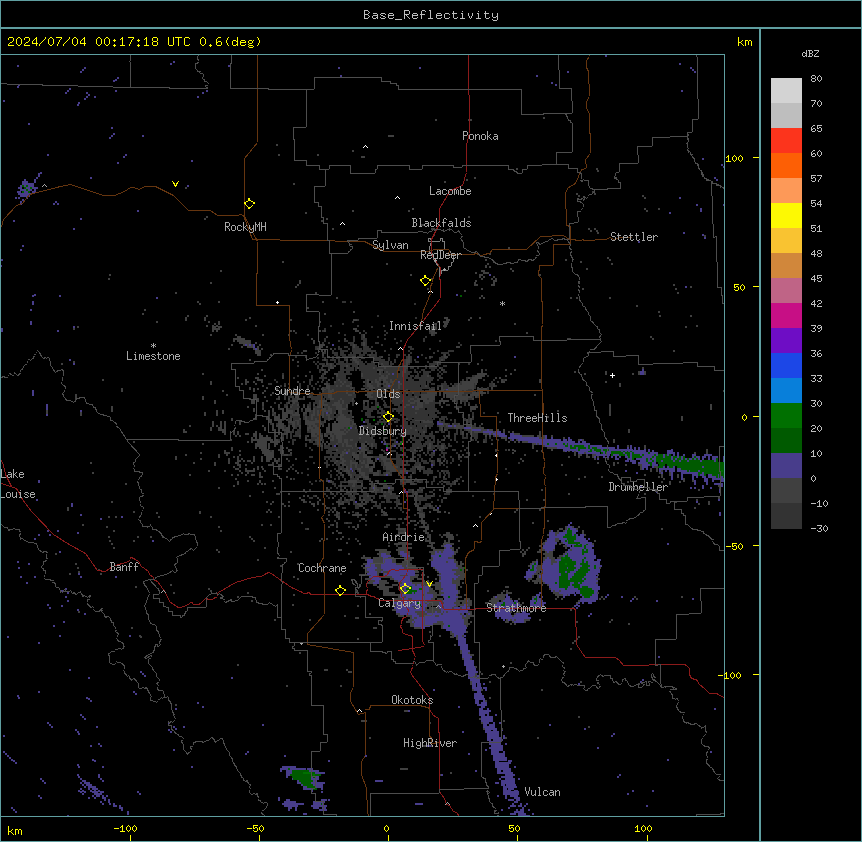The image size is (862, 842).
Task: Click the yellow diamond marker above RockyMH
Action: [249, 204]
